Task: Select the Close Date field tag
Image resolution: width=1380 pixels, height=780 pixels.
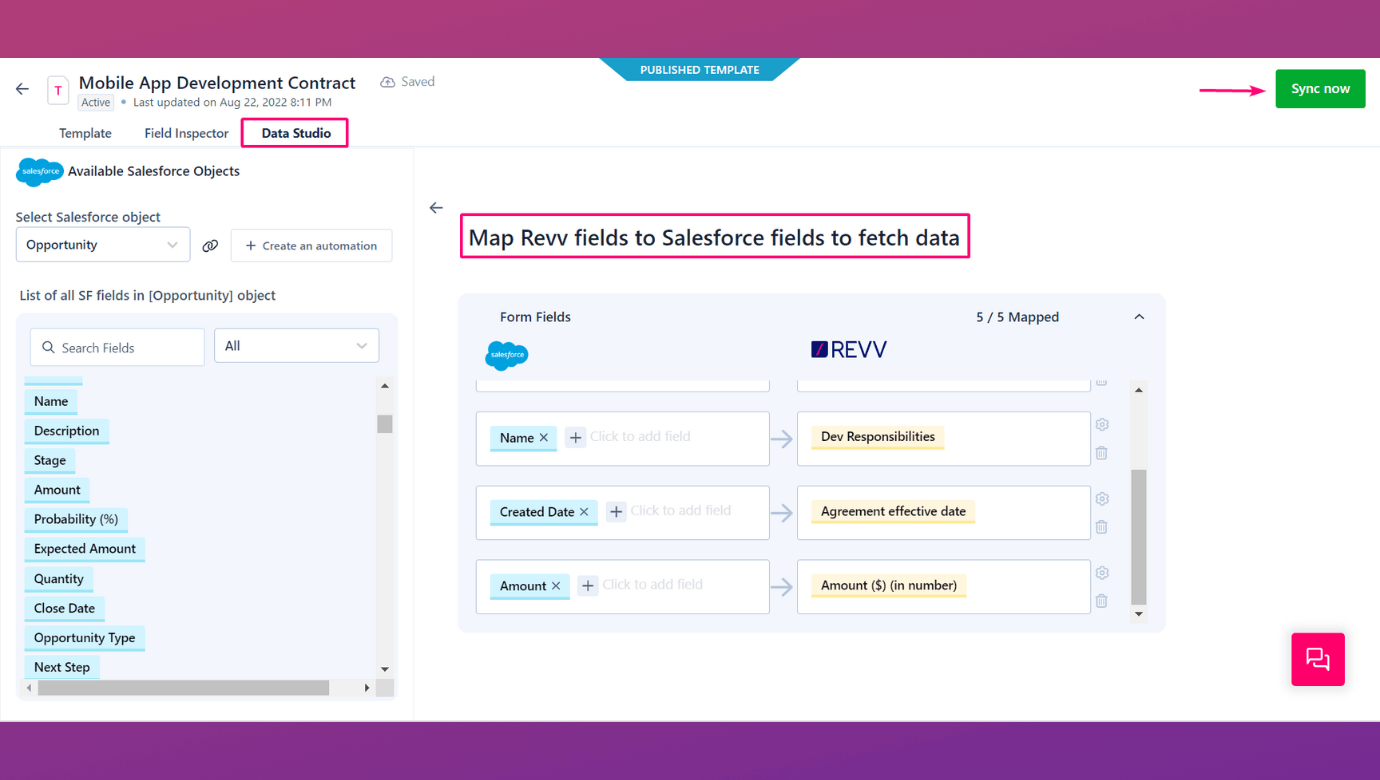Action: (65, 608)
